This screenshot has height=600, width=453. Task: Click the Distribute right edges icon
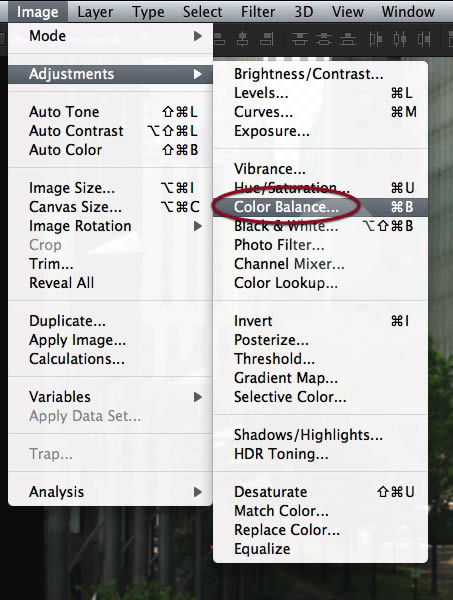coord(424,39)
